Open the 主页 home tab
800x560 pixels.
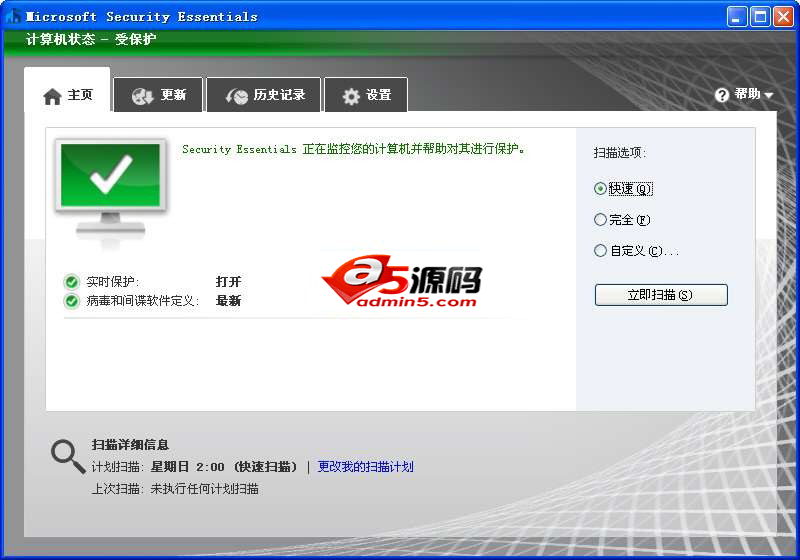tap(67, 90)
